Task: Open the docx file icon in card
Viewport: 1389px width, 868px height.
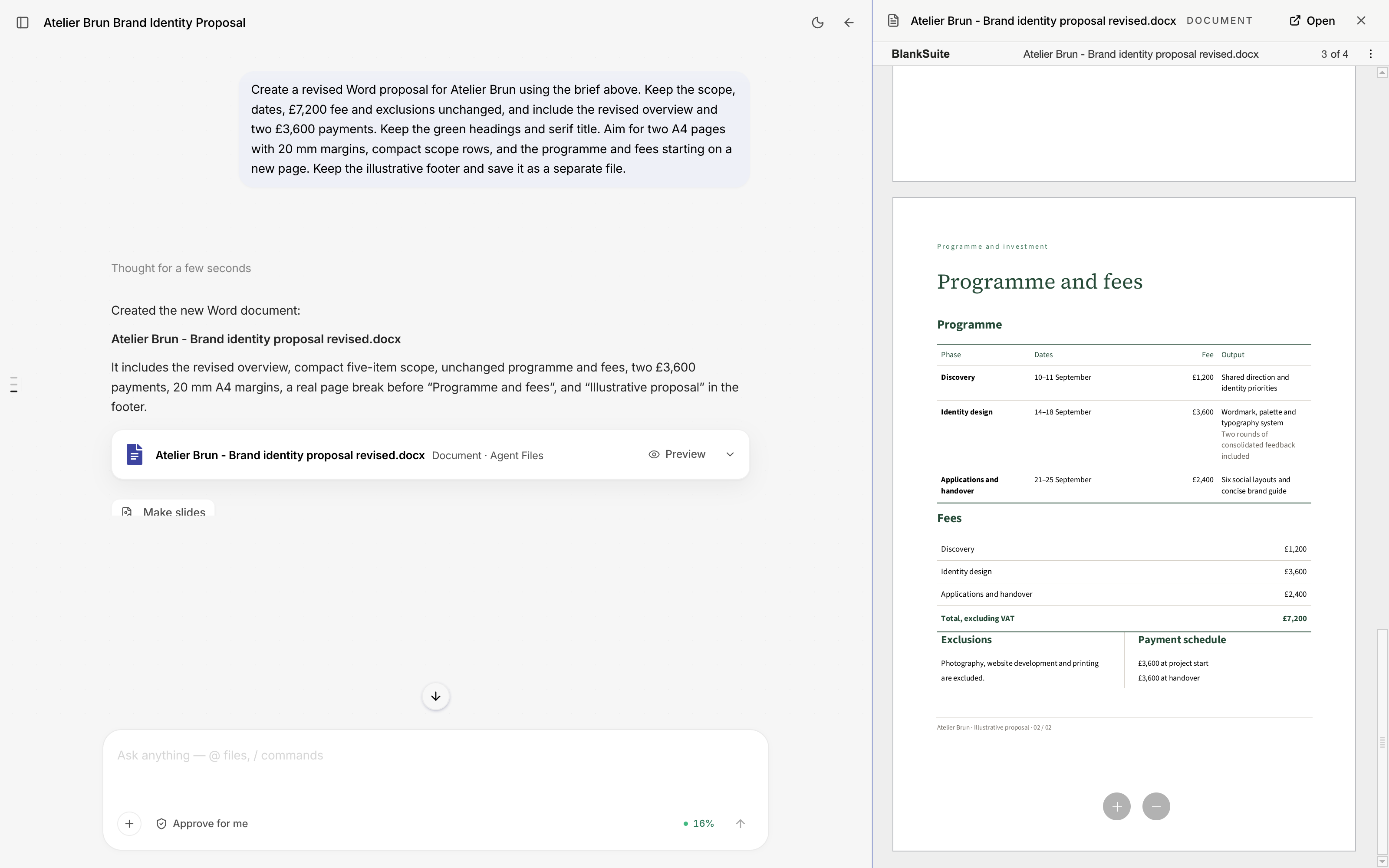Action: pyautogui.click(x=134, y=454)
